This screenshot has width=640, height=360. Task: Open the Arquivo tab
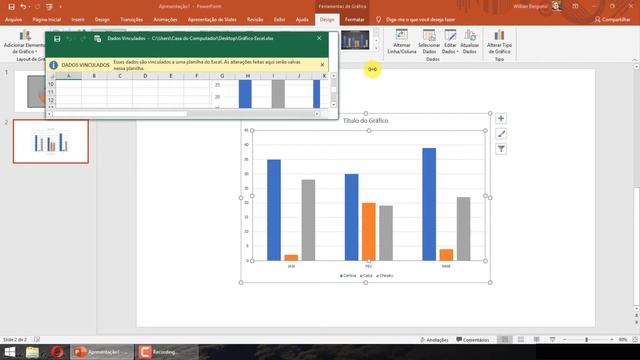13,20
